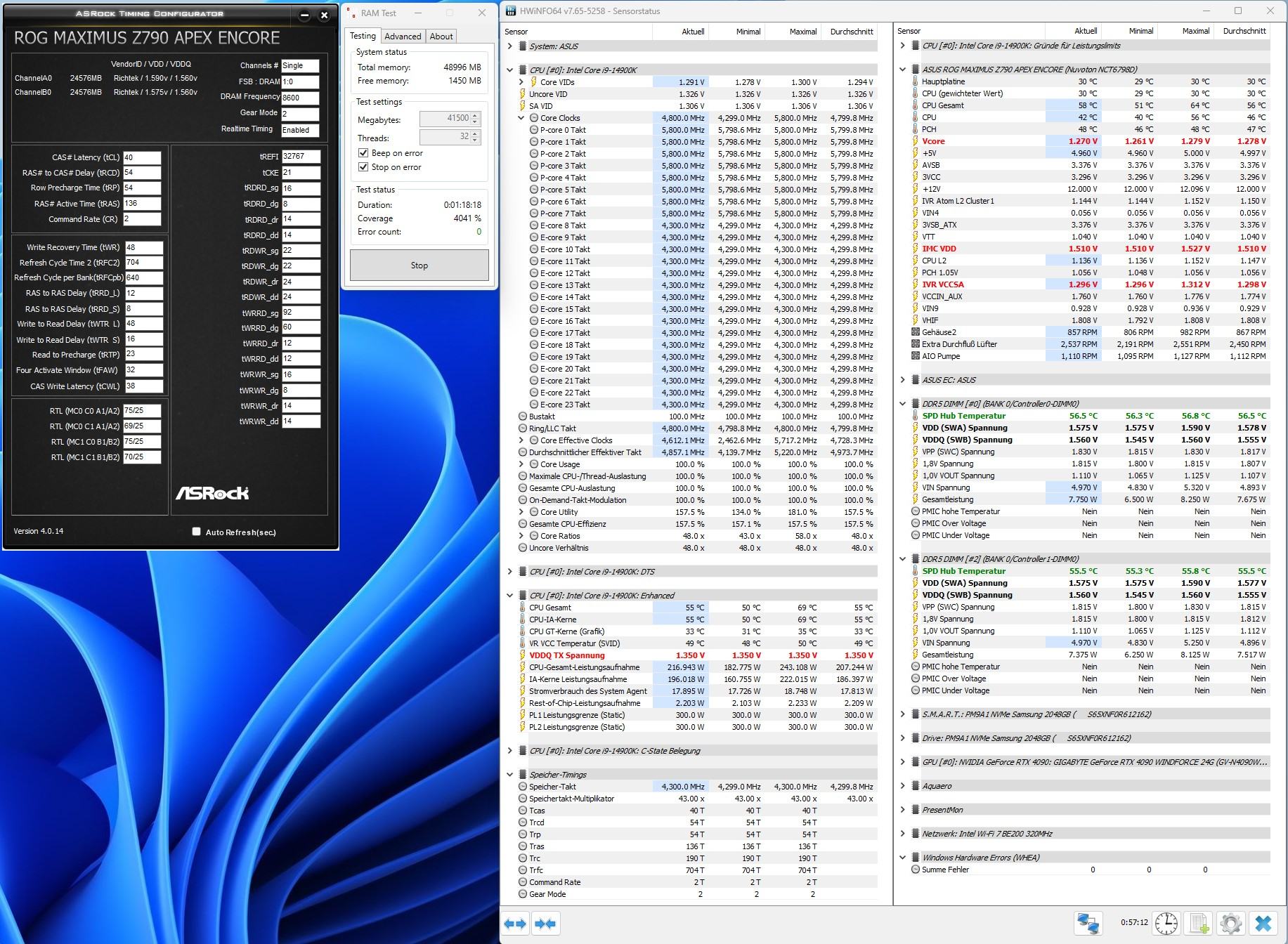This screenshot has height=944, width=1288.
Task: Open HWiNFO remote network monitoring icon
Action: point(1088,923)
